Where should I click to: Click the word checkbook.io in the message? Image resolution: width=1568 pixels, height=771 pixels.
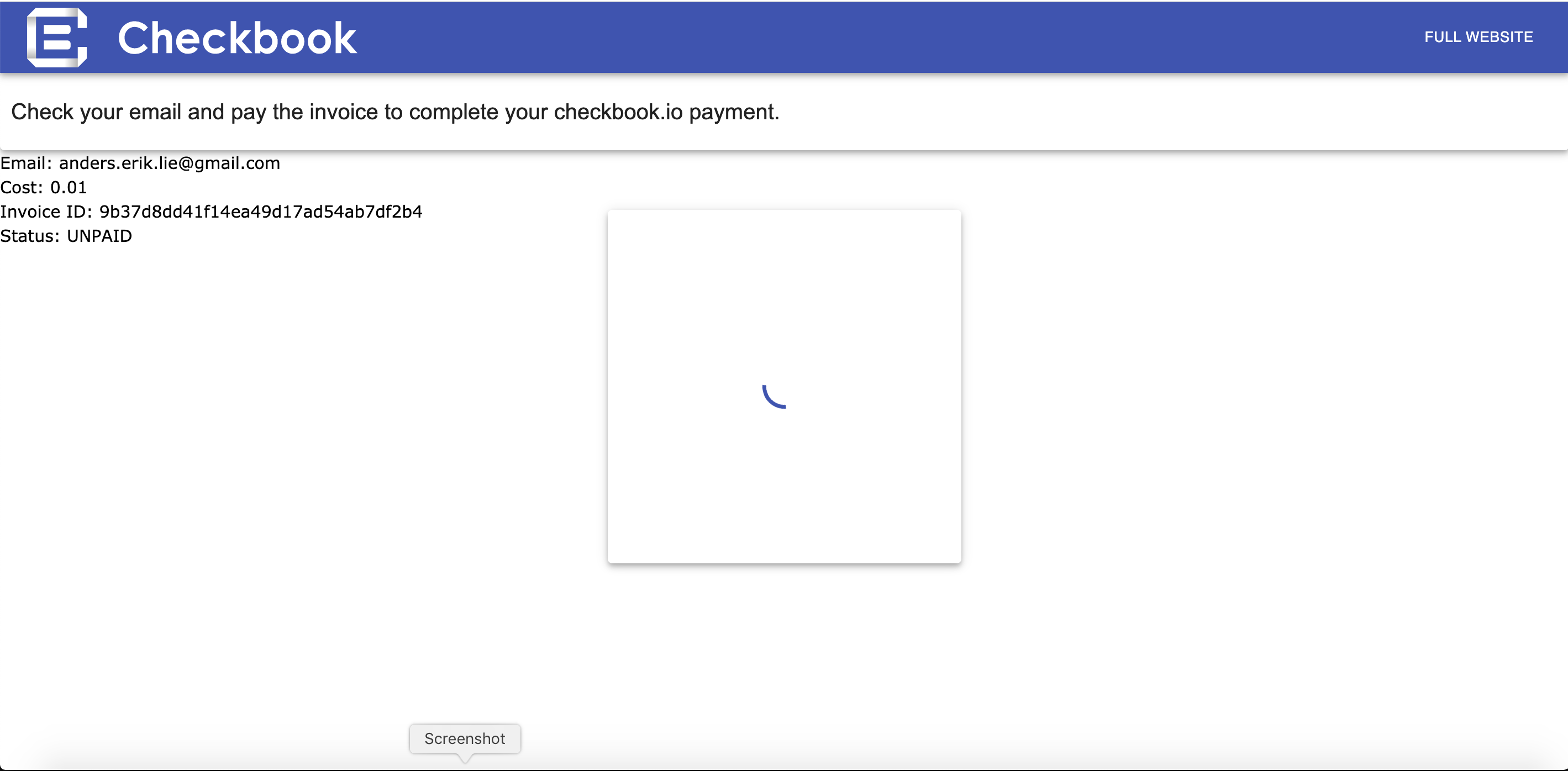(x=618, y=112)
